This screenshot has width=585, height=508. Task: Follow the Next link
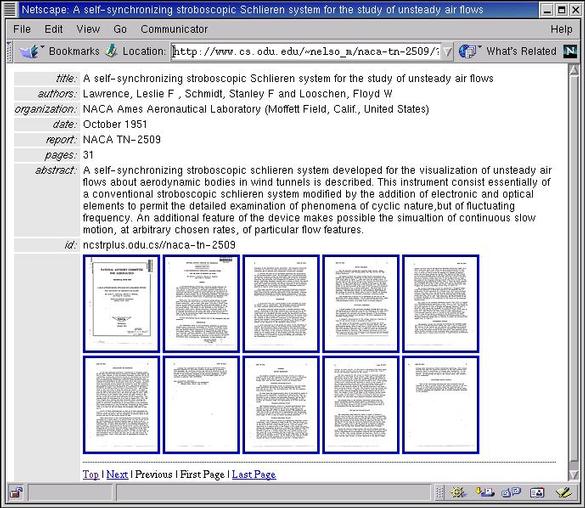click(x=117, y=474)
